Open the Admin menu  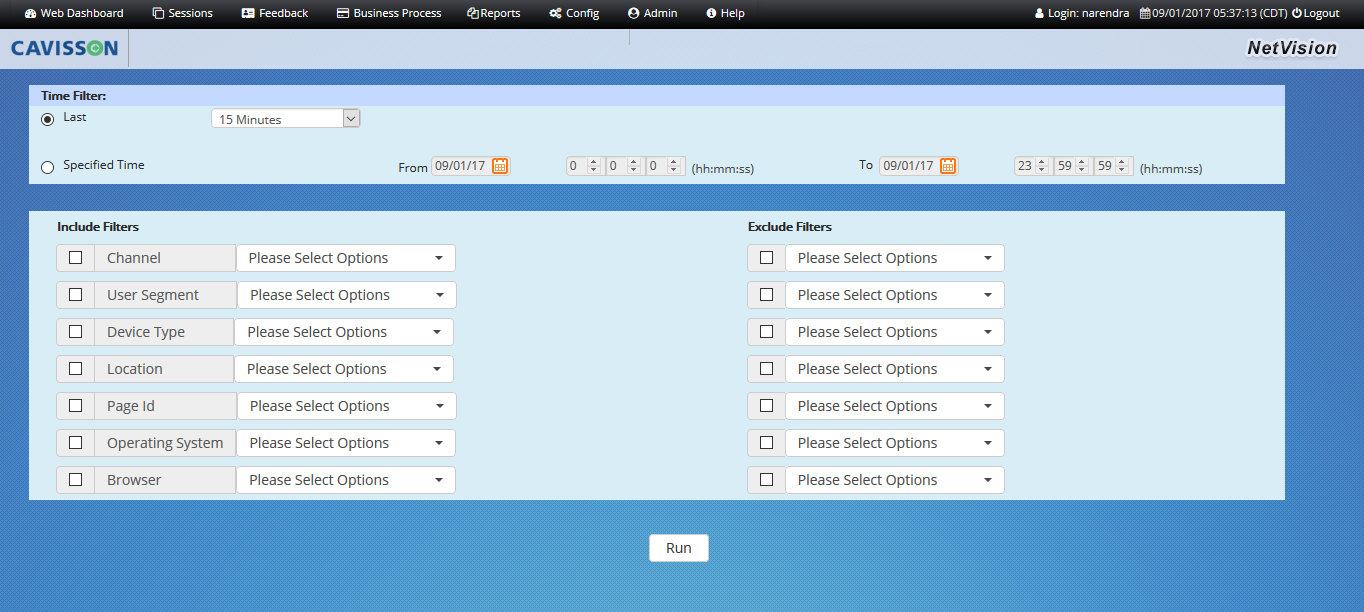point(652,13)
